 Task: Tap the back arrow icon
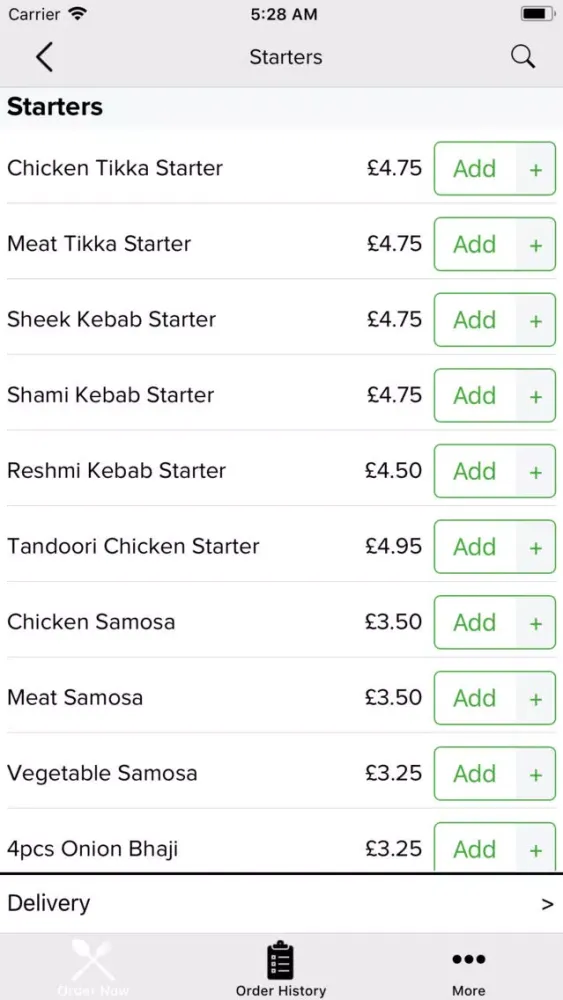coord(44,57)
